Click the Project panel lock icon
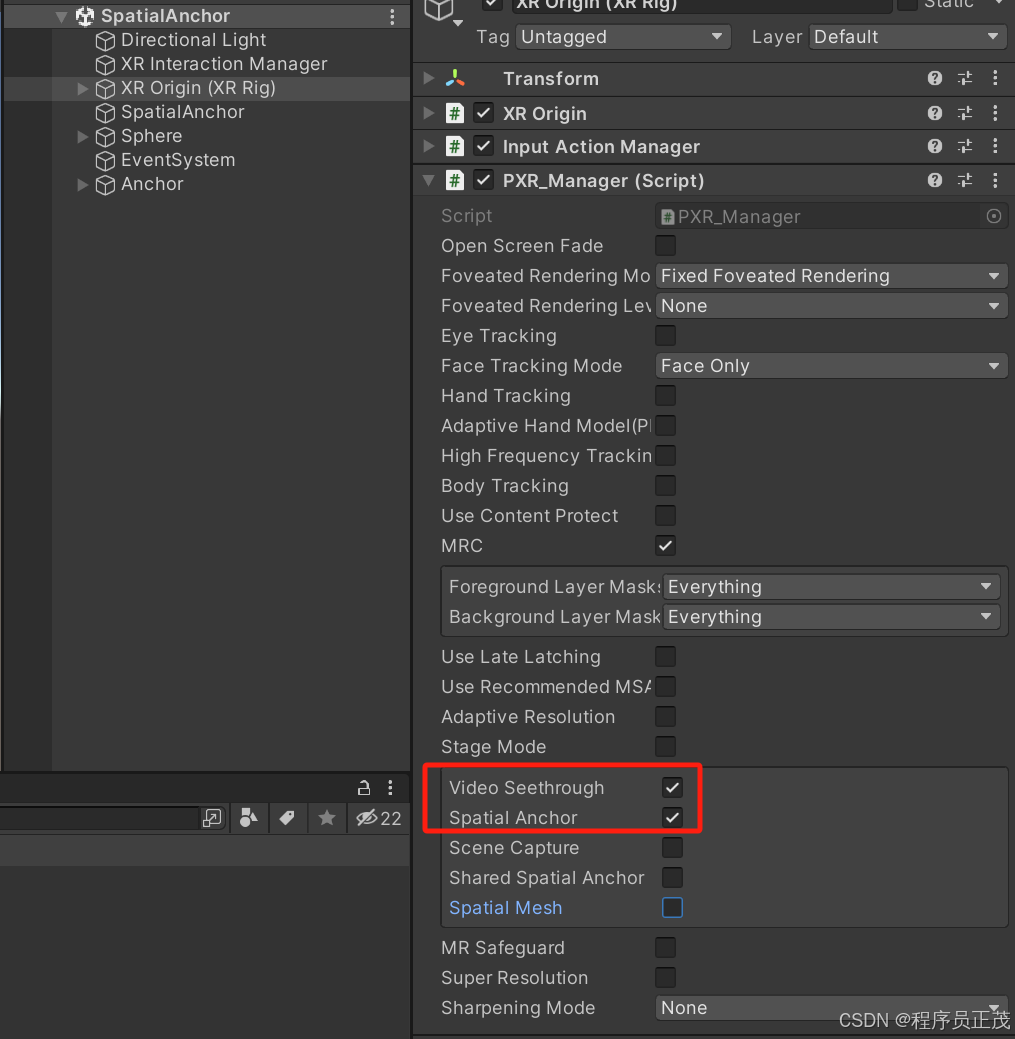The width and height of the screenshot is (1015, 1039). (x=364, y=787)
